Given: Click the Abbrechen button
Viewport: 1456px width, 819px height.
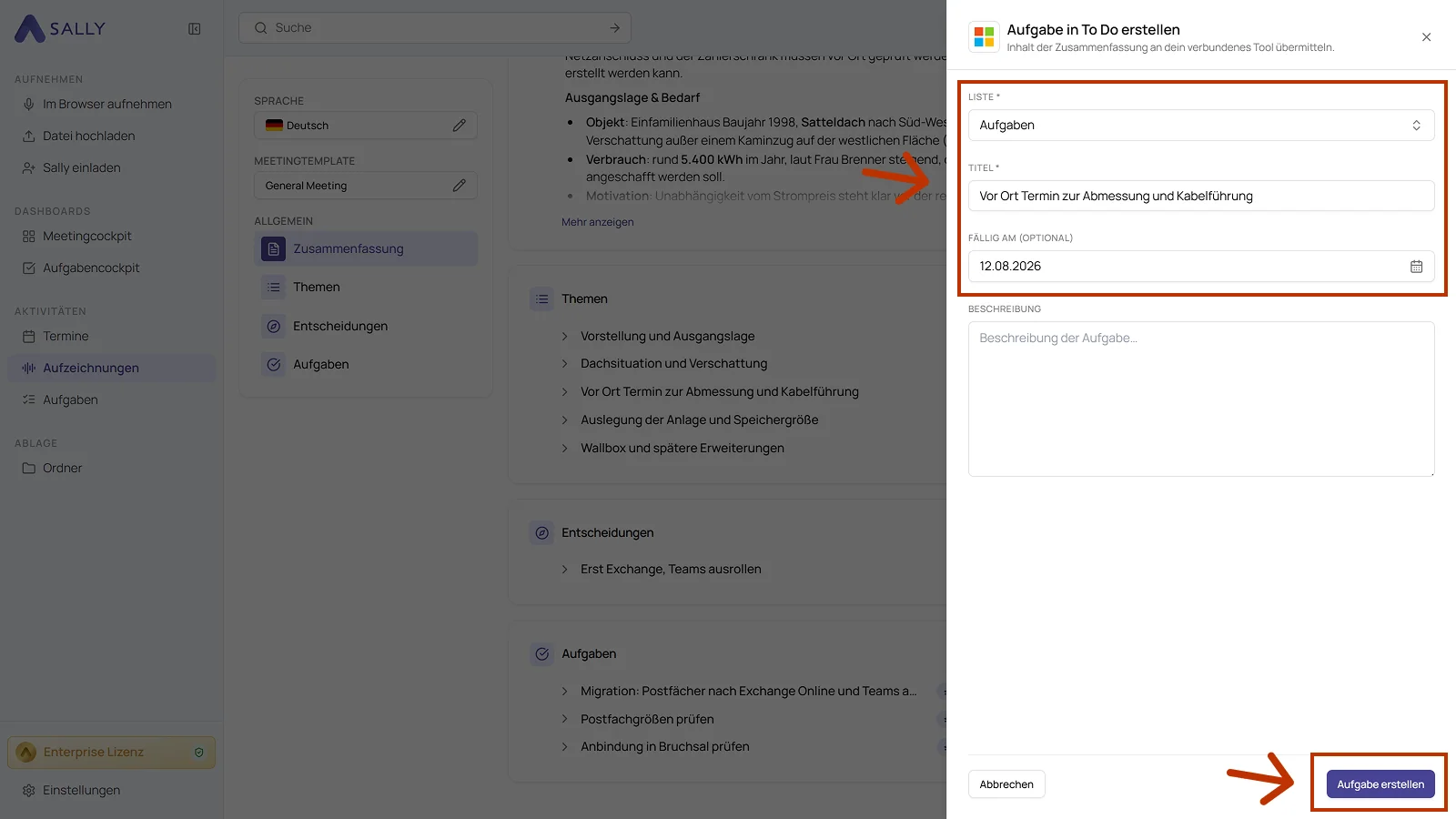Looking at the screenshot, I should [1006, 784].
